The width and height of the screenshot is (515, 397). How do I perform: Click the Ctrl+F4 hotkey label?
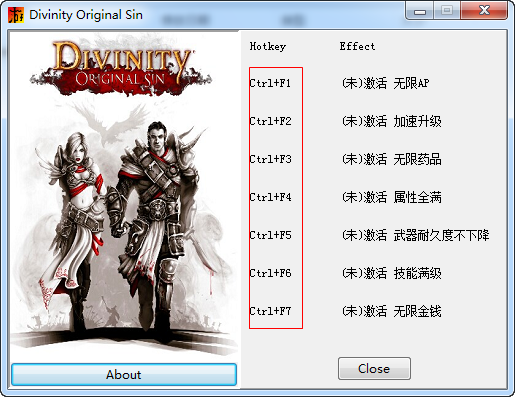pyautogui.click(x=270, y=197)
